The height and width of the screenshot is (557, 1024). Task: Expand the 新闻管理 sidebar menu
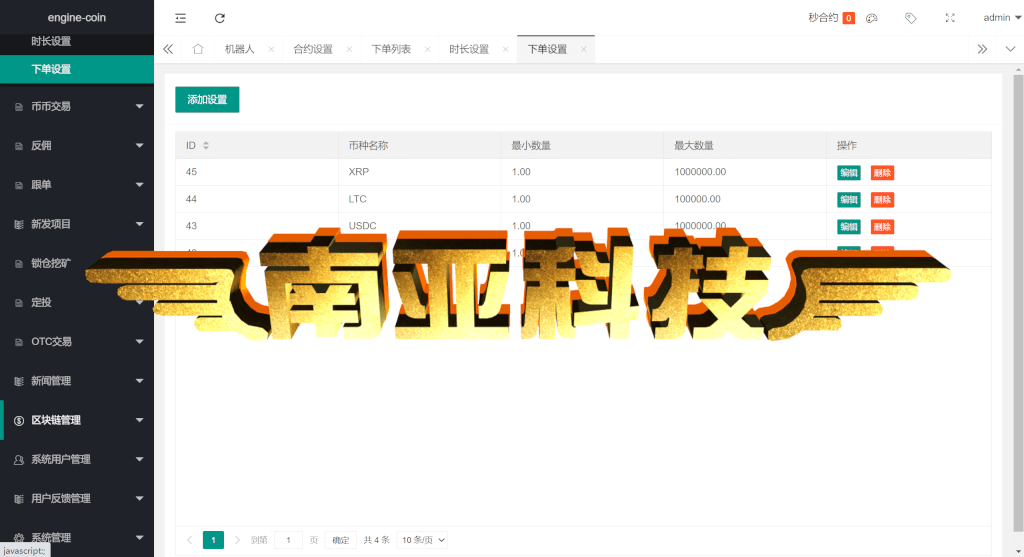click(x=77, y=381)
